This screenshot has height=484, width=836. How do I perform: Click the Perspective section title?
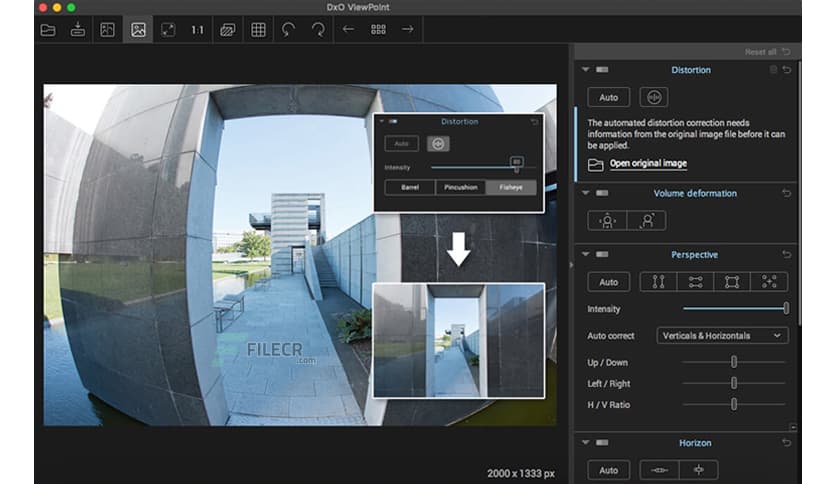[694, 255]
